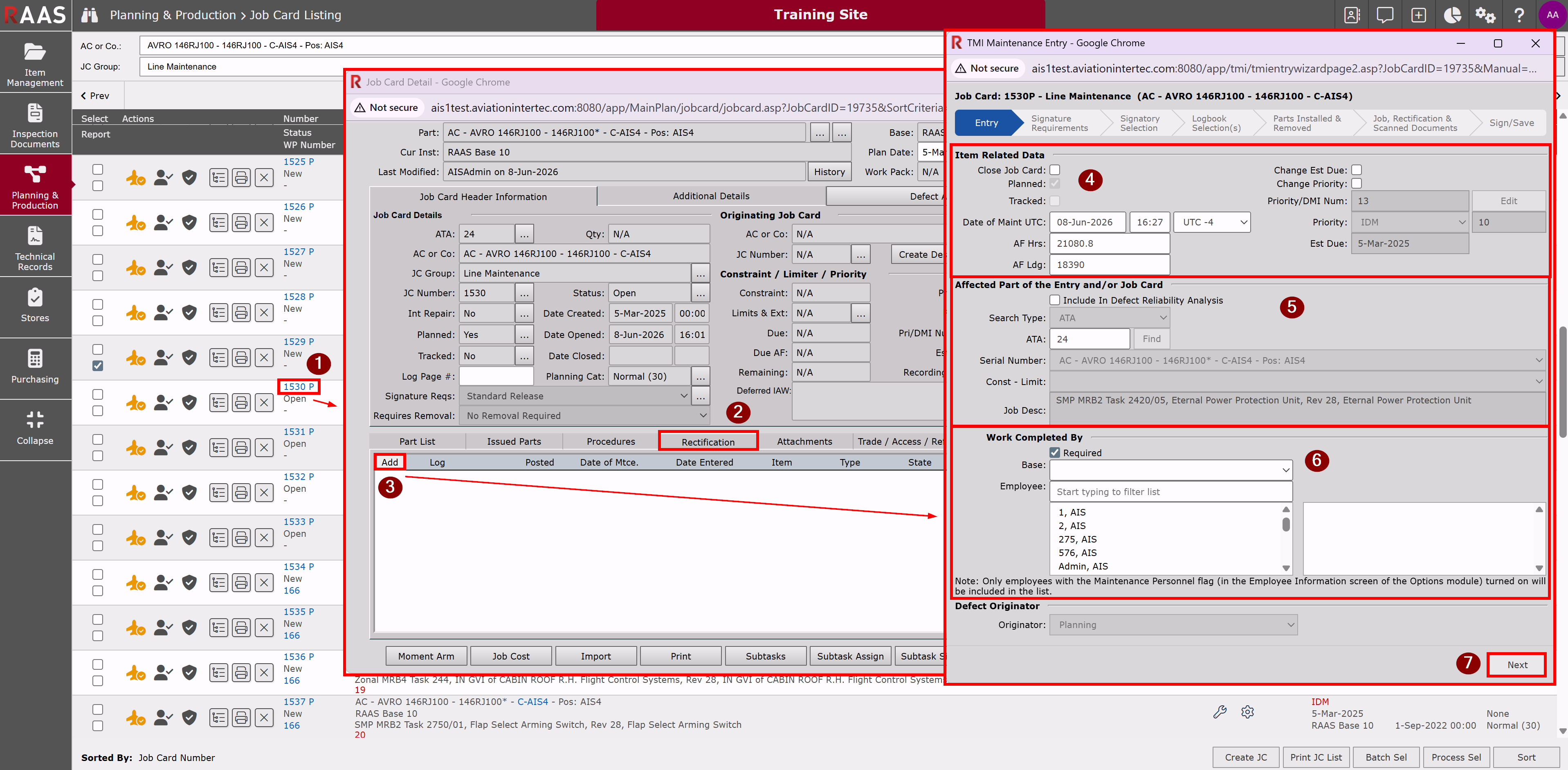Enable the Change Est Due checkbox
The width and height of the screenshot is (1568, 770).
pos(1357,171)
